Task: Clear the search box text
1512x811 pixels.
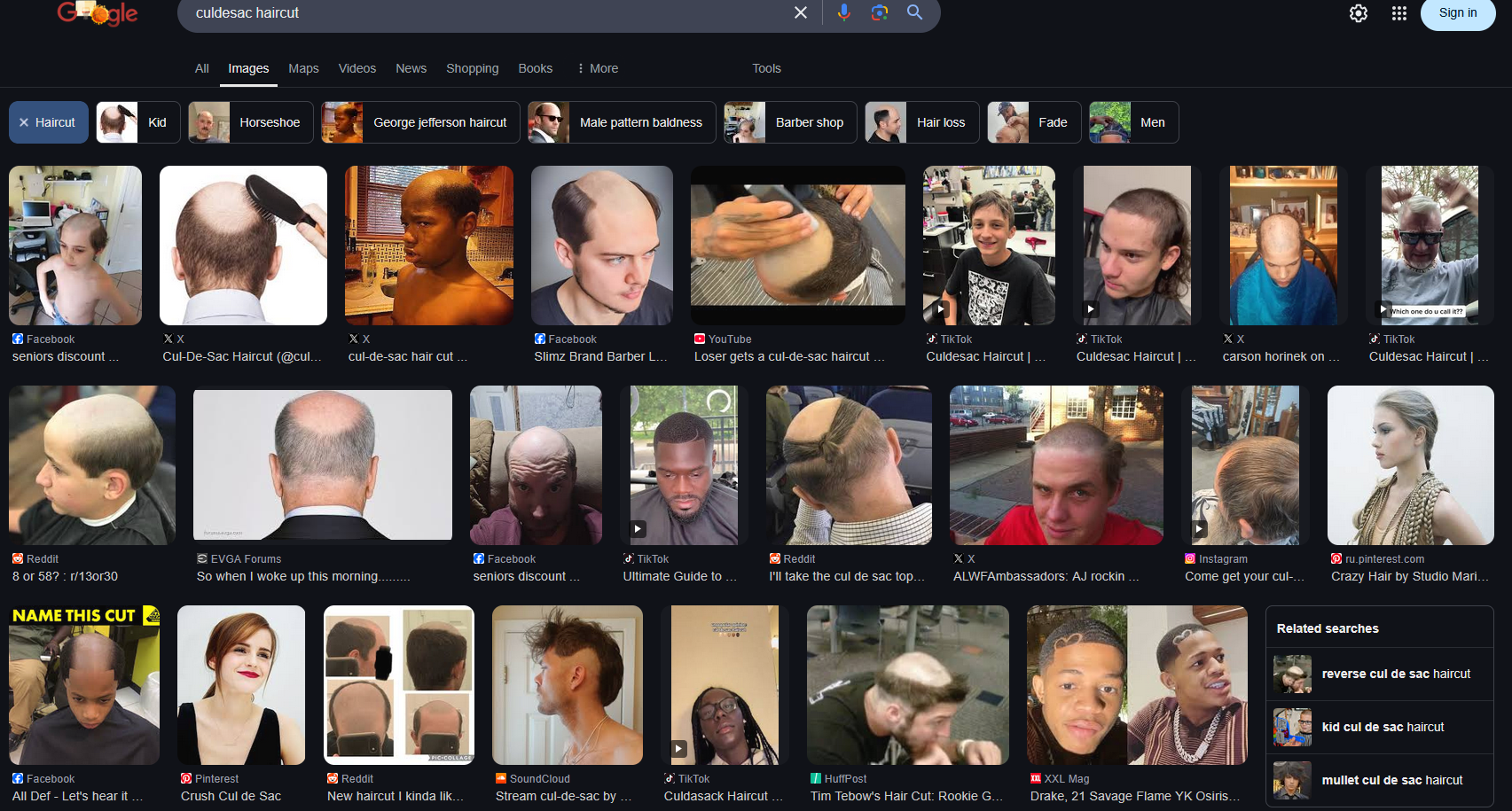Action: pos(800,12)
